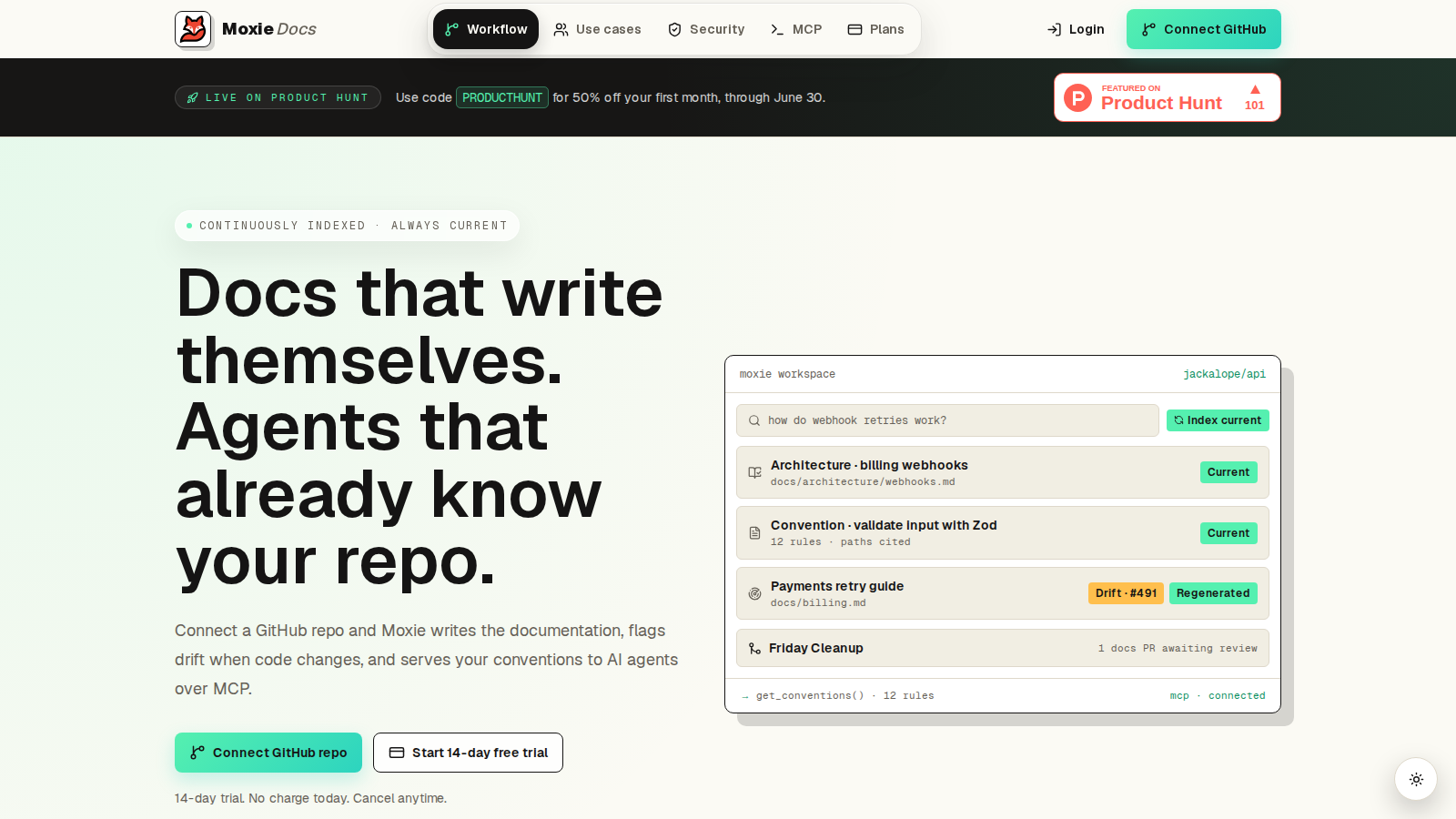Click the Login link
The image size is (1456, 819).
pos(1076,29)
